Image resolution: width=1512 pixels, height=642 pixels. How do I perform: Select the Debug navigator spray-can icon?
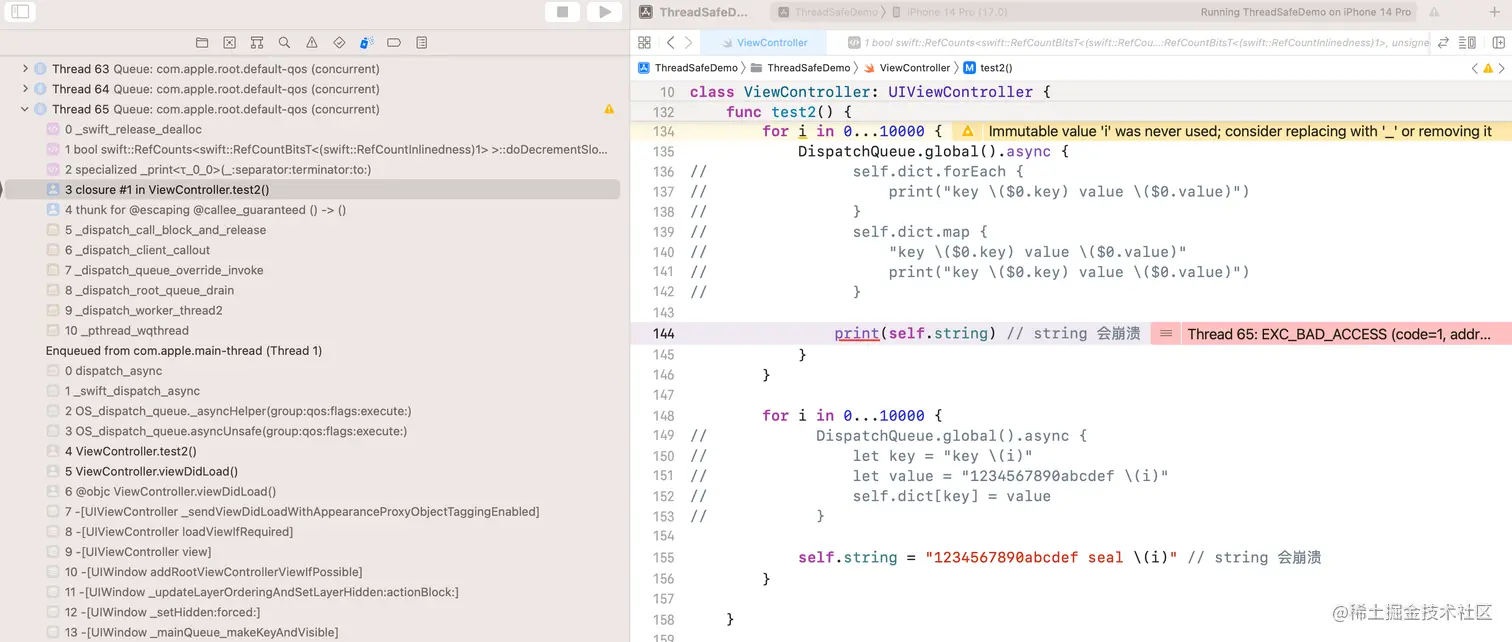[x=367, y=43]
